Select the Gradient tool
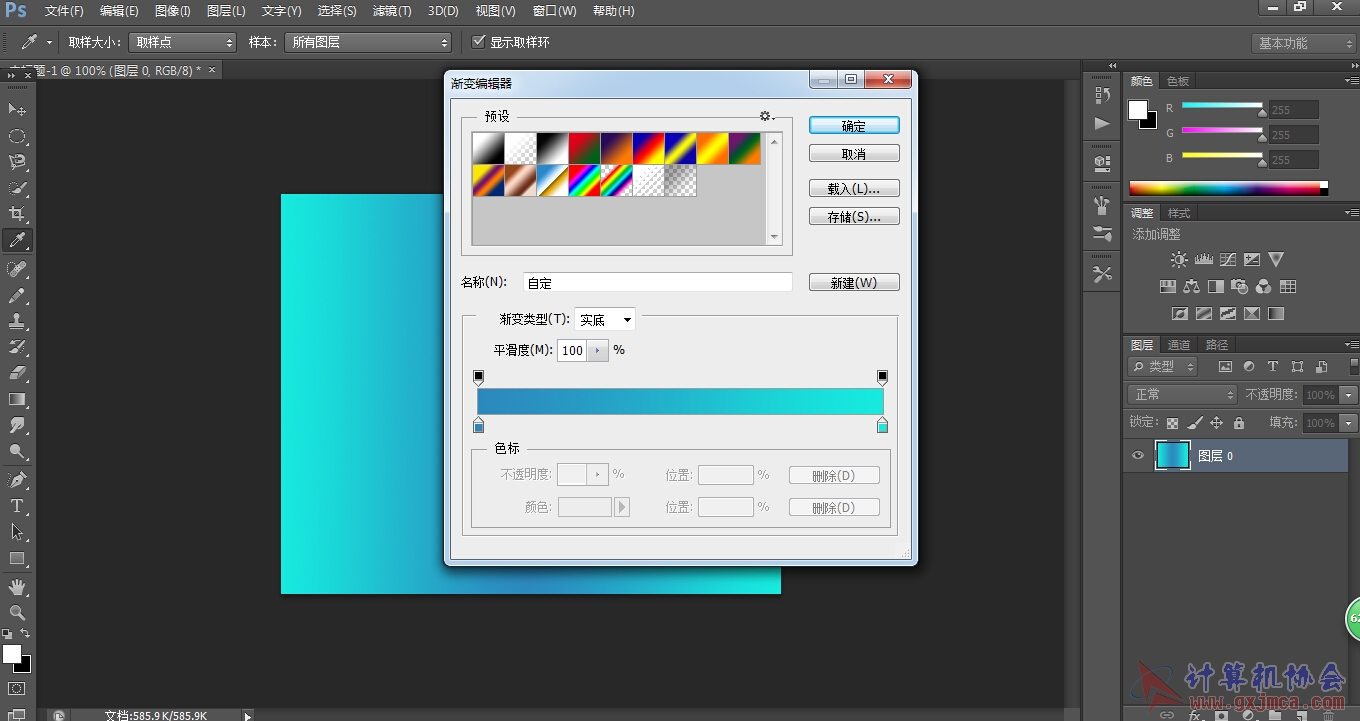Screen dimensions: 1360x721 pyautogui.click(x=17, y=400)
